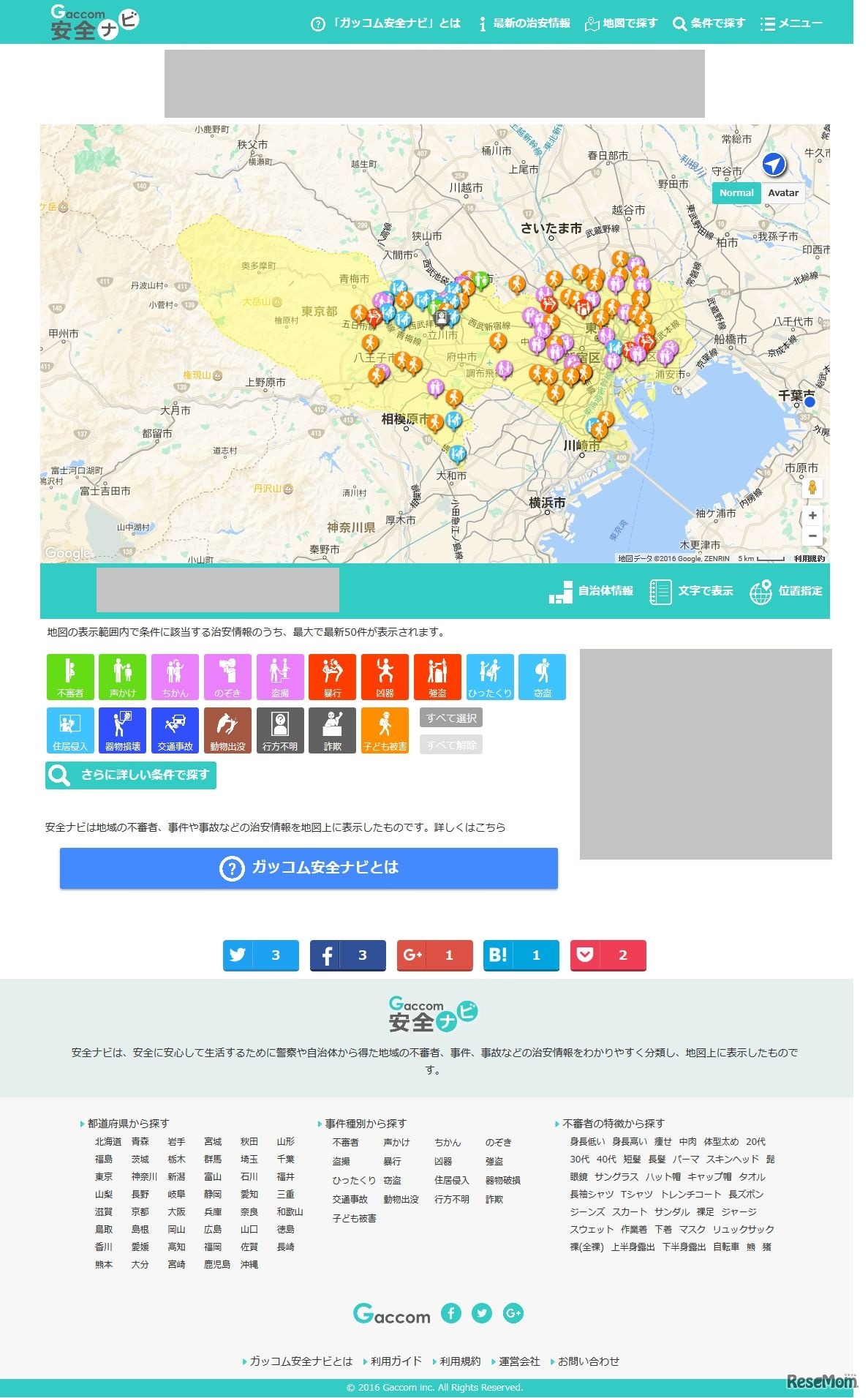Click the Google logo on map

(68, 553)
